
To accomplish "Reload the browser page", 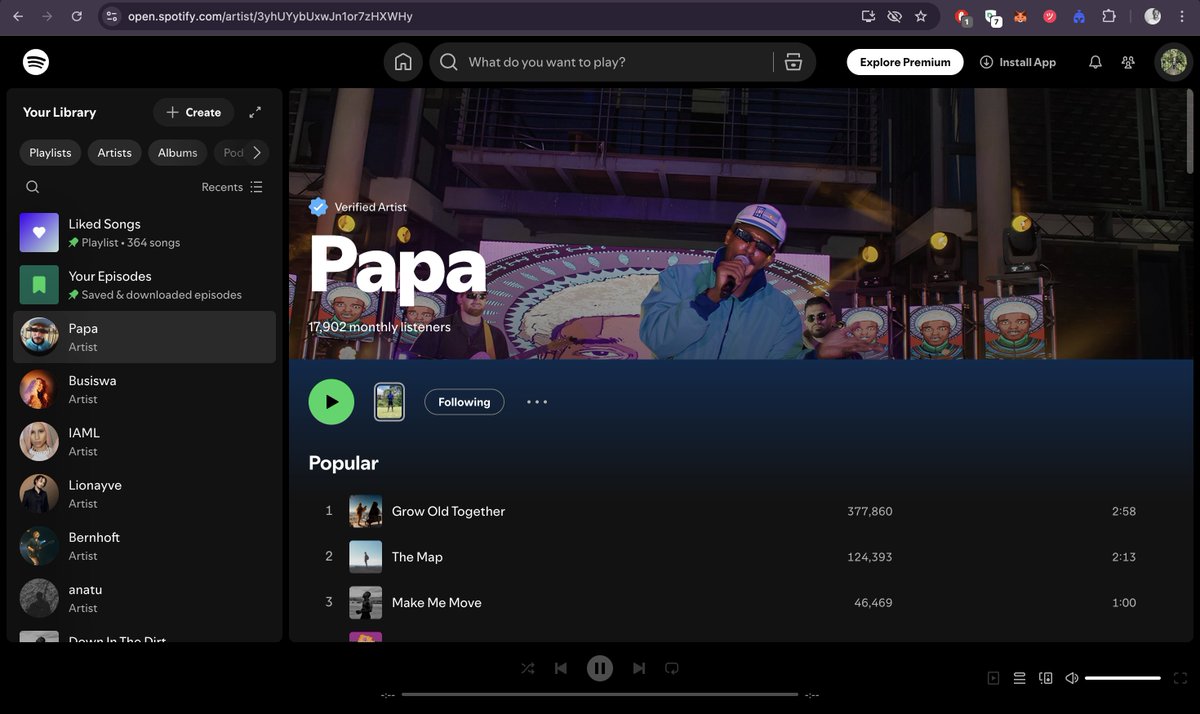I will (77, 17).
